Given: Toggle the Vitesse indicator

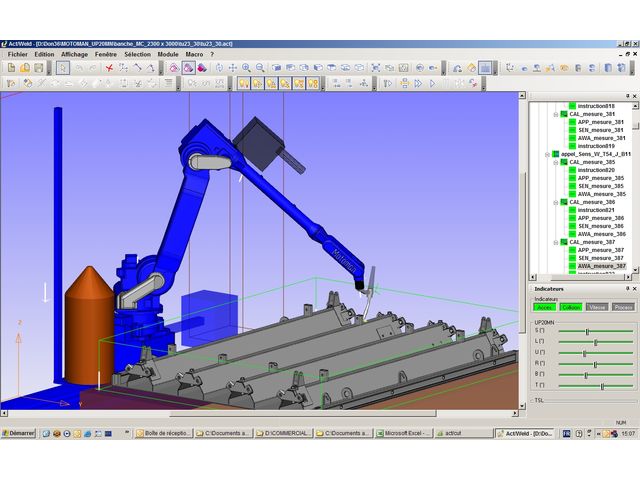Looking at the screenshot, I should coord(597,307).
